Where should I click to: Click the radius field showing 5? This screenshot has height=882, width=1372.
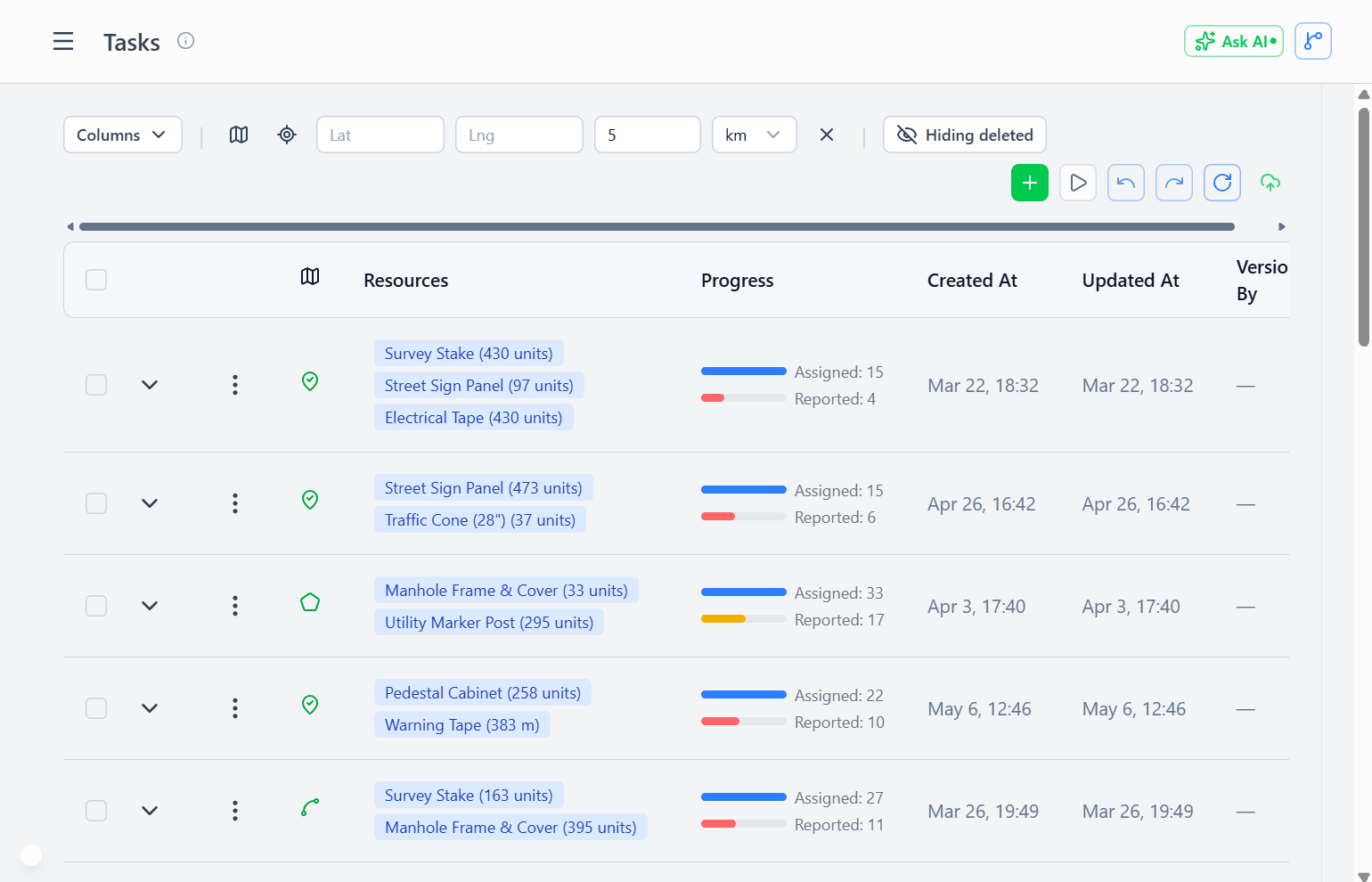(648, 135)
